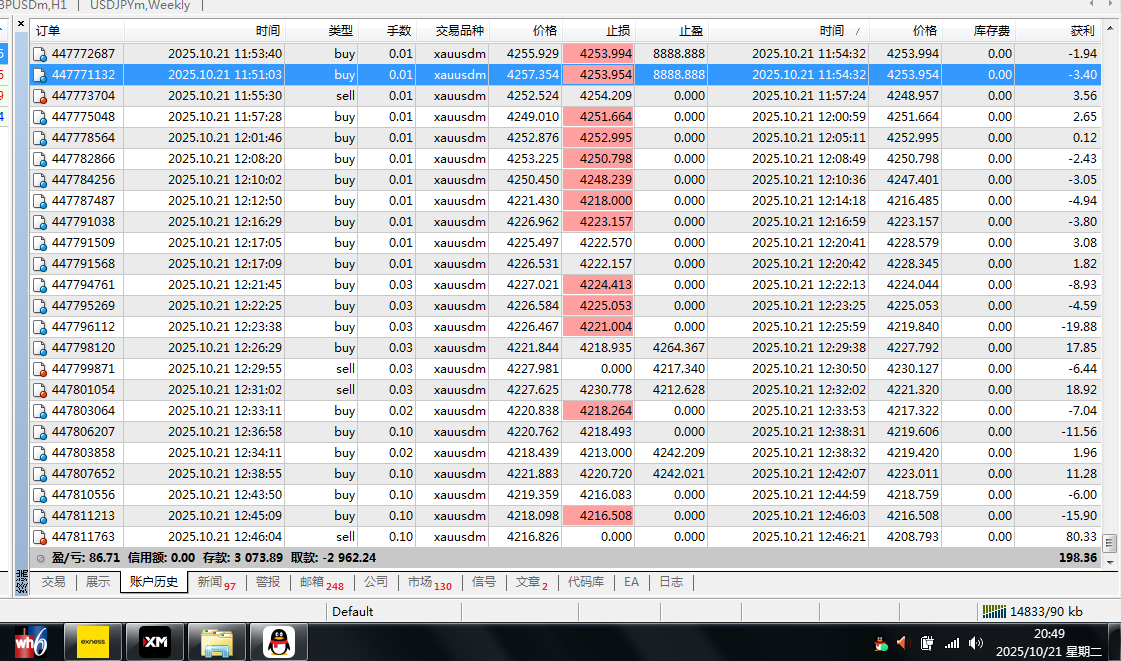Click the 订单 column header
1121x661 pixels.
pos(48,31)
